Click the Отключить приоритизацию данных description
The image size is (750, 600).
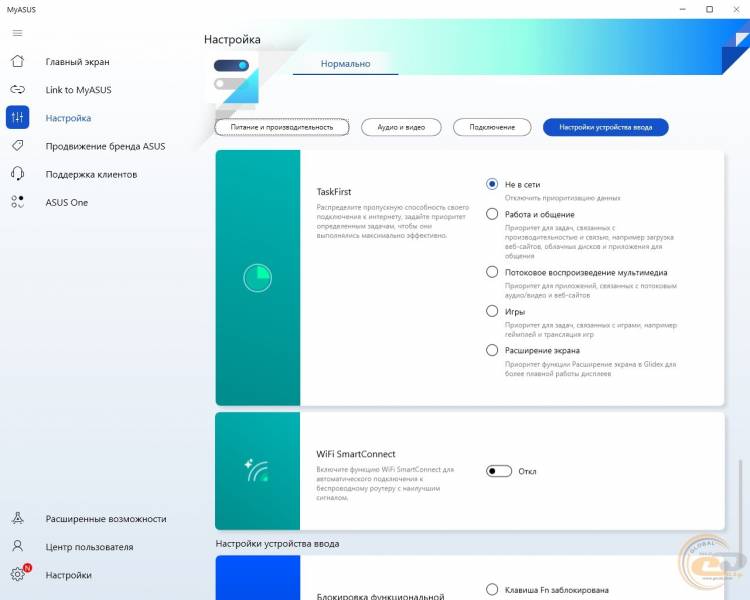(562, 198)
